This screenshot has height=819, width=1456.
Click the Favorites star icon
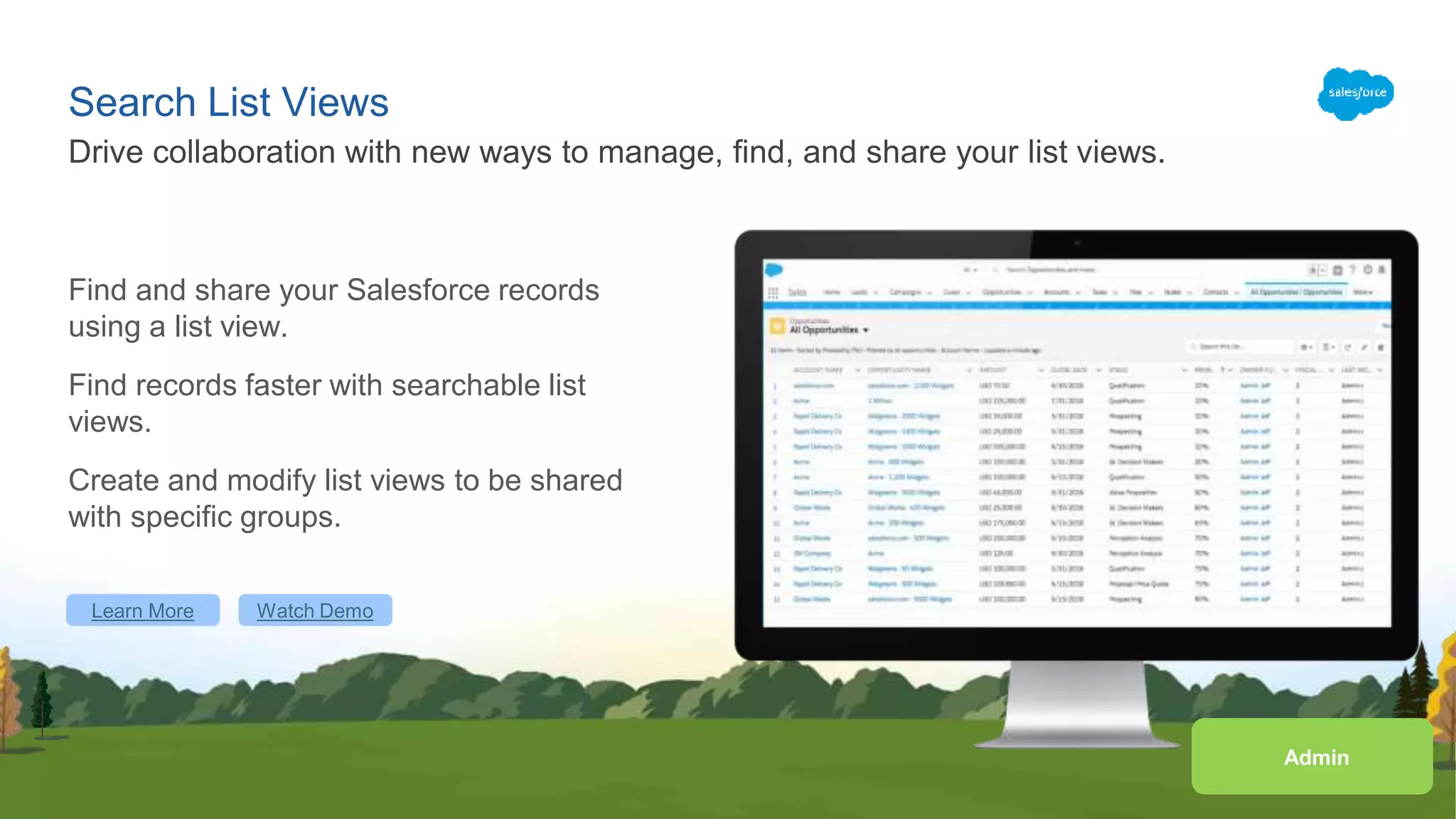[x=1312, y=270]
